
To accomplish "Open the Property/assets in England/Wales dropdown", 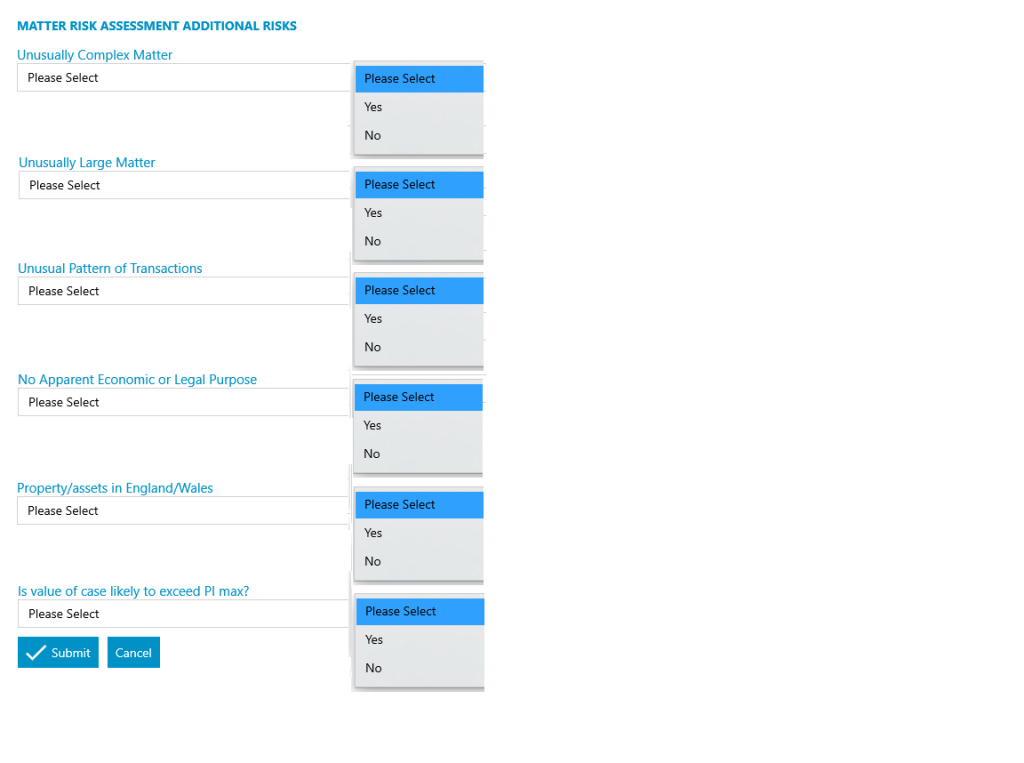I will (183, 511).
